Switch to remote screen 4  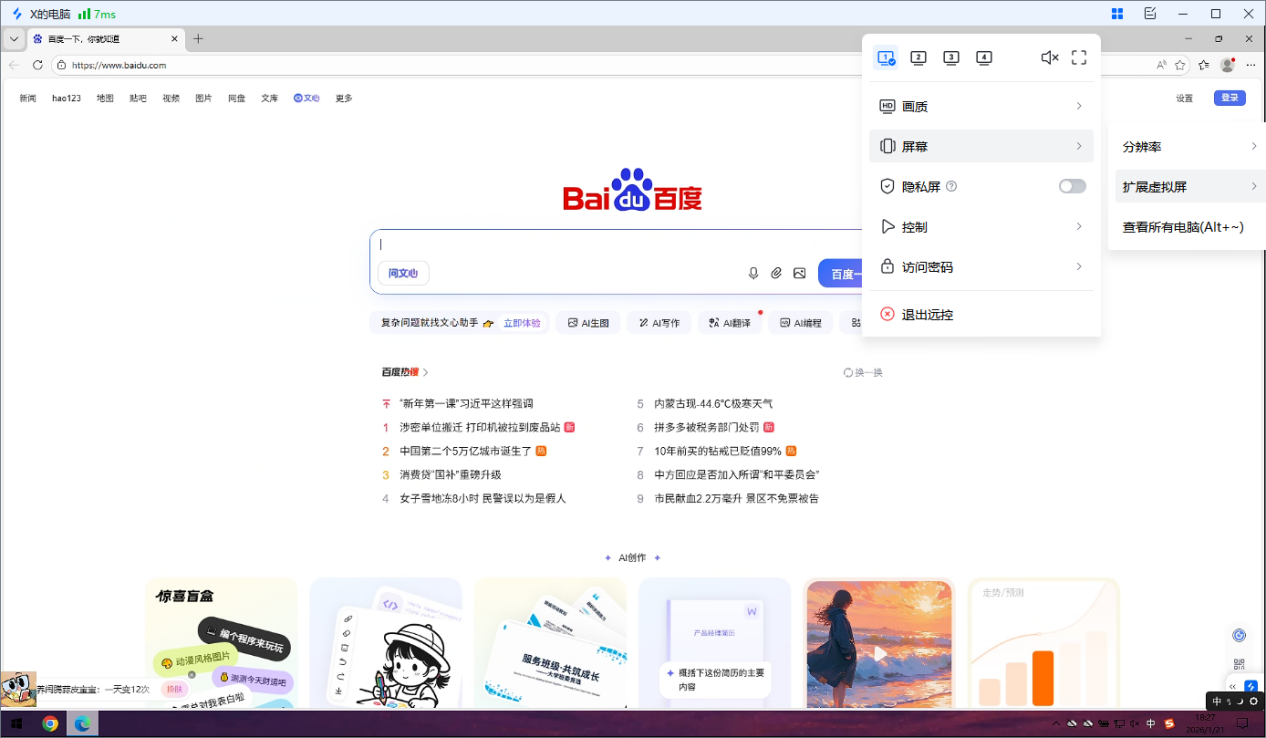tap(984, 58)
